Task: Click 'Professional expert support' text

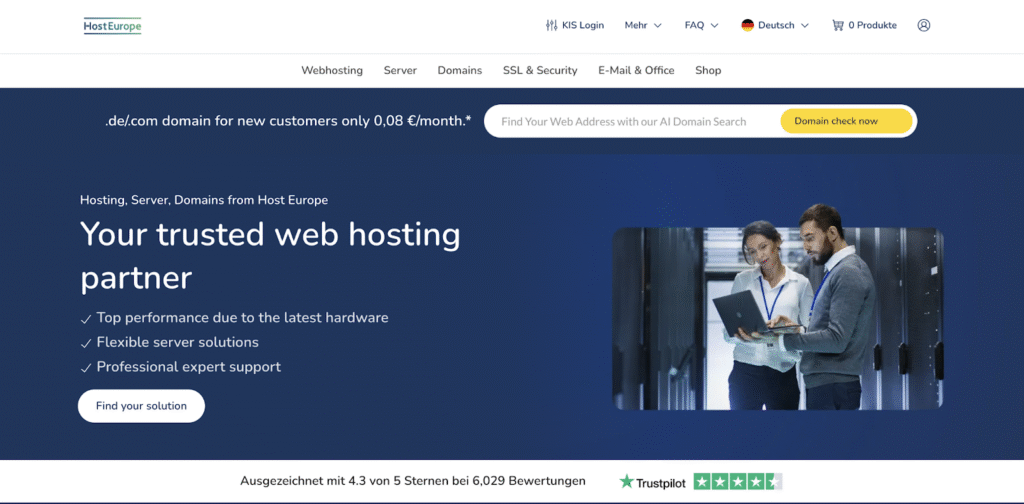Action: tap(189, 367)
